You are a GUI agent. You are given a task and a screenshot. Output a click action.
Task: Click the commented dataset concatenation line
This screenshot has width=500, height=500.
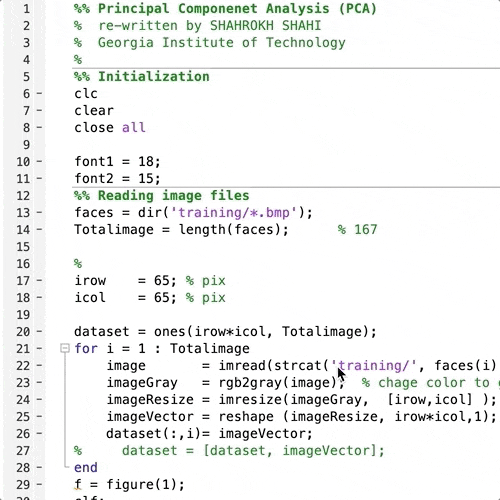point(229,451)
